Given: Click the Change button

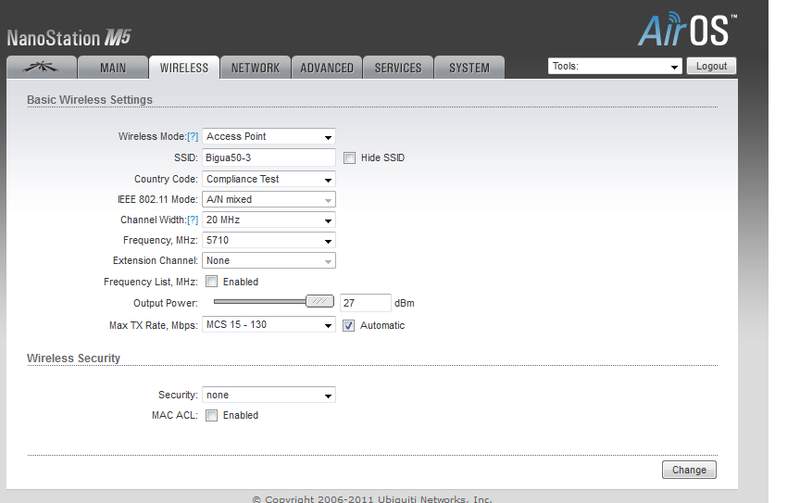Looking at the screenshot, I should coord(689,470).
